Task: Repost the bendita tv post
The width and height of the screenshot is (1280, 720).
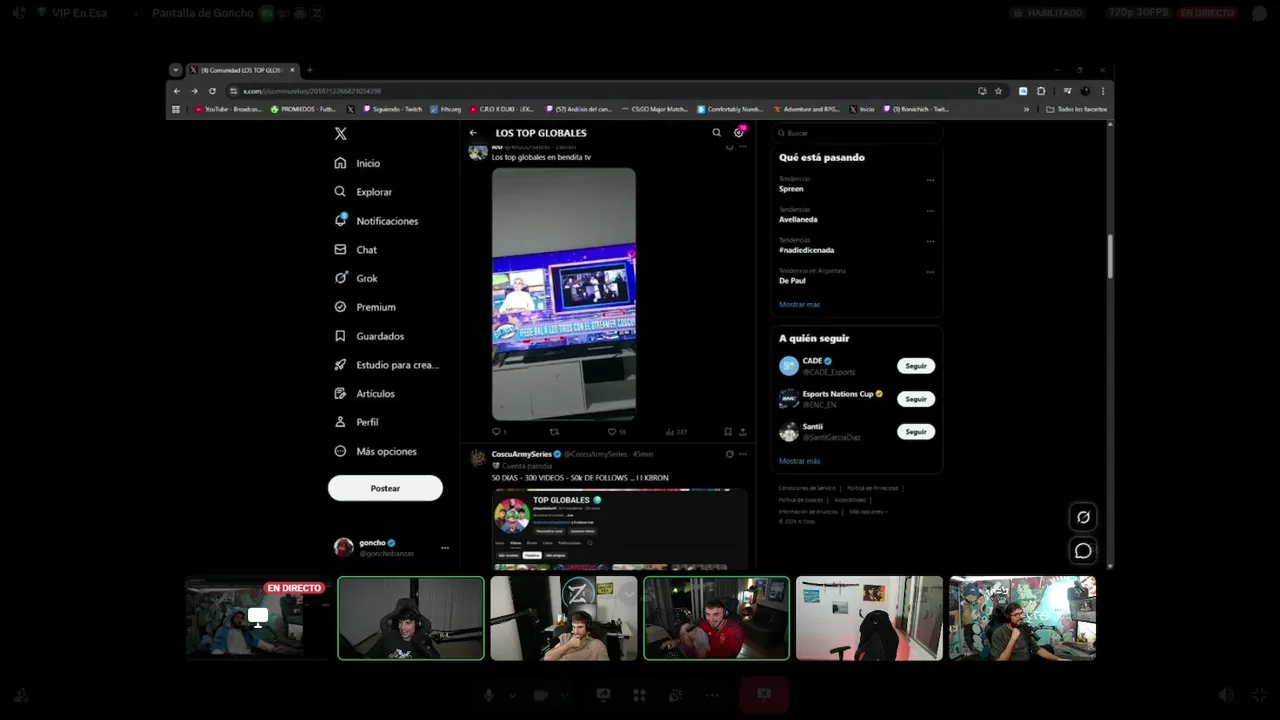Action: click(554, 432)
